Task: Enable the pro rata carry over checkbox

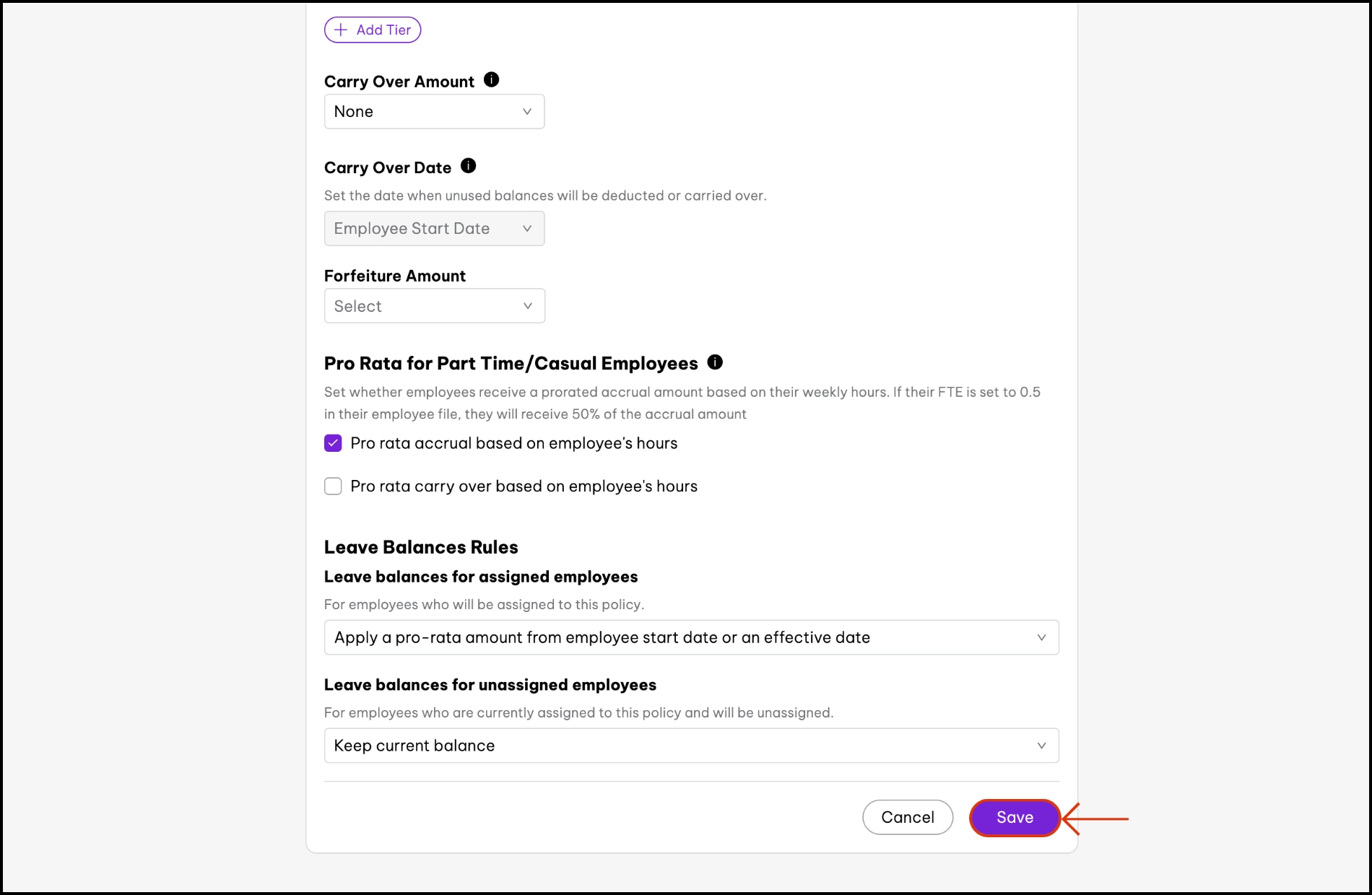Action: tap(333, 486)
